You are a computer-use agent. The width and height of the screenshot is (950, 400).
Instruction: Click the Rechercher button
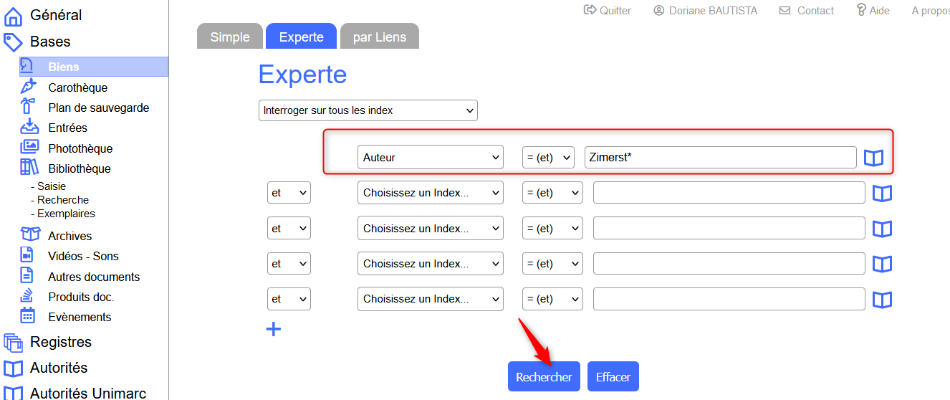(x=543, y=377)
